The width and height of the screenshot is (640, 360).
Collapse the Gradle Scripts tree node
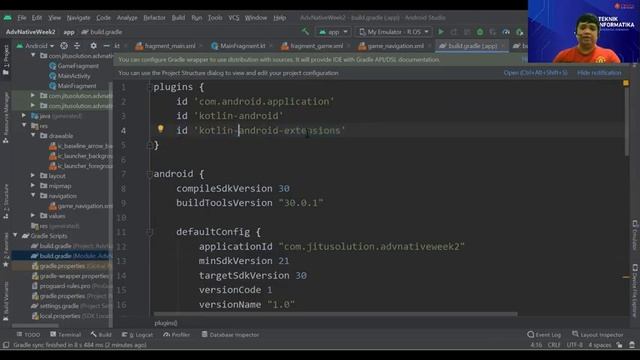pyautogui.click(x=16, y=236)
